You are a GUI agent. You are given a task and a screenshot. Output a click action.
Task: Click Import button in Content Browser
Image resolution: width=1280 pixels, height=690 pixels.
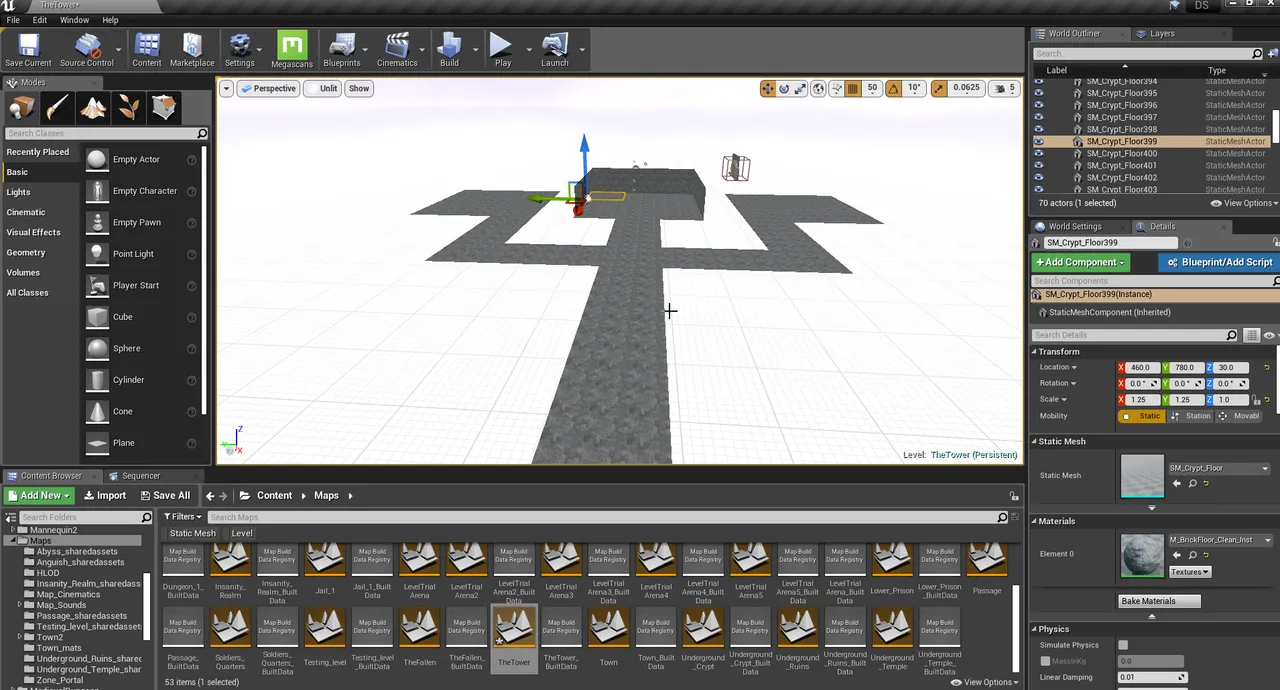pyautogui.click(x=105, y=495)
